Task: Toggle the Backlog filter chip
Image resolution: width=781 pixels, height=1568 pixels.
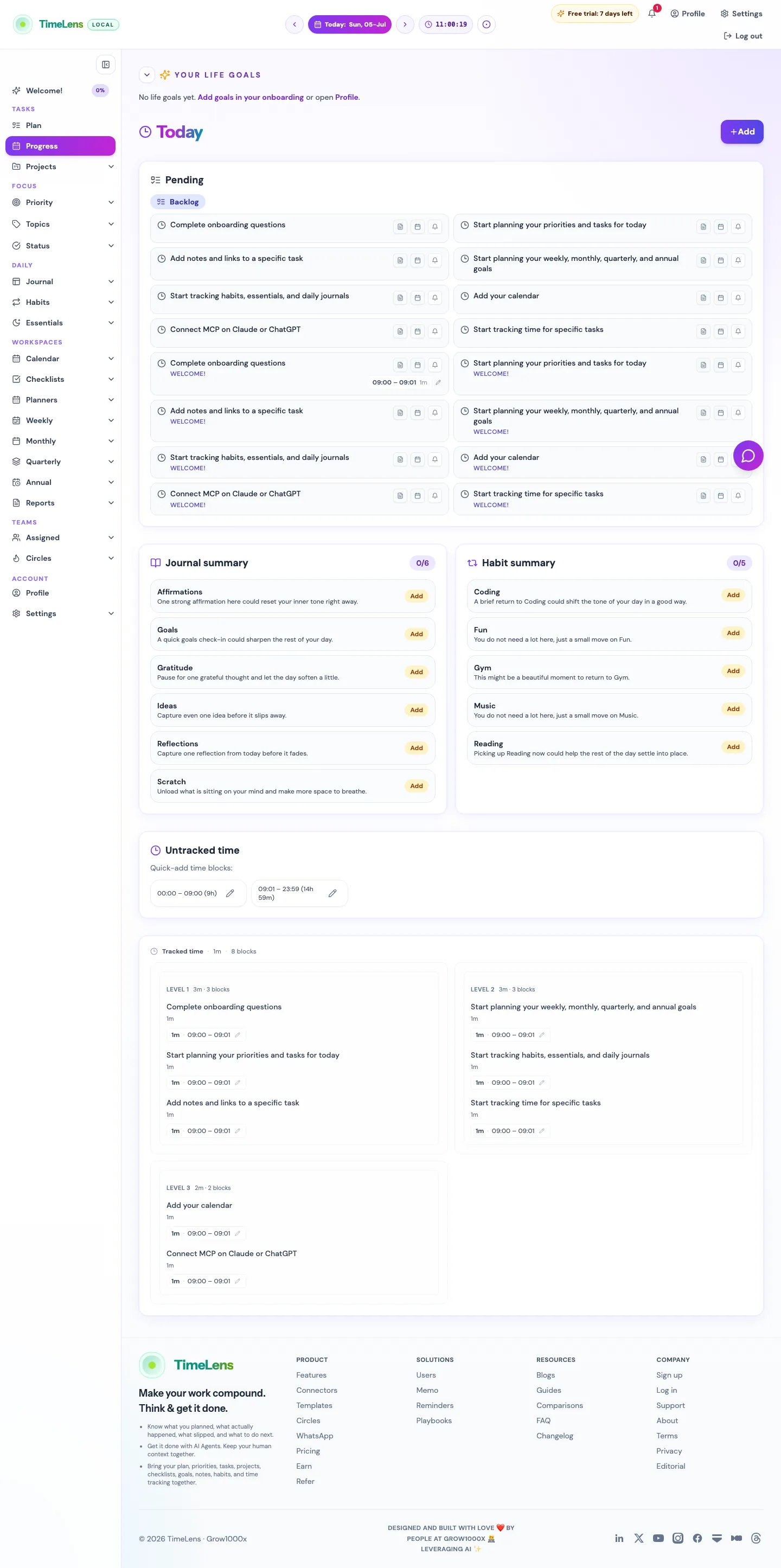Action: (178, 202)
